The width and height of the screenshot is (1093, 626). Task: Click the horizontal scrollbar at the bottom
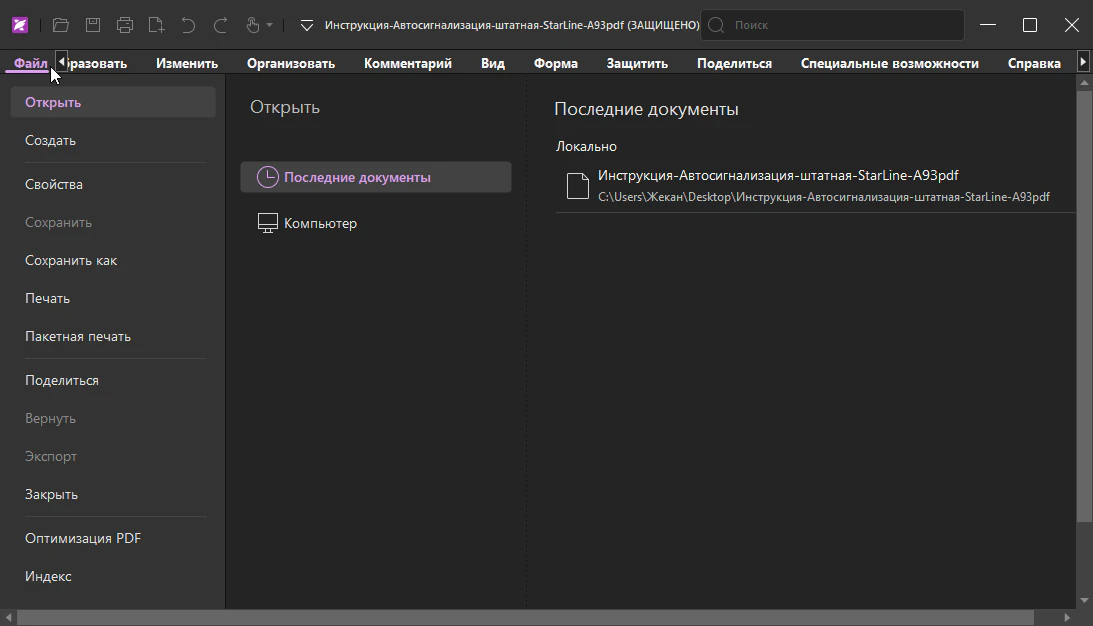click(540, 618)
